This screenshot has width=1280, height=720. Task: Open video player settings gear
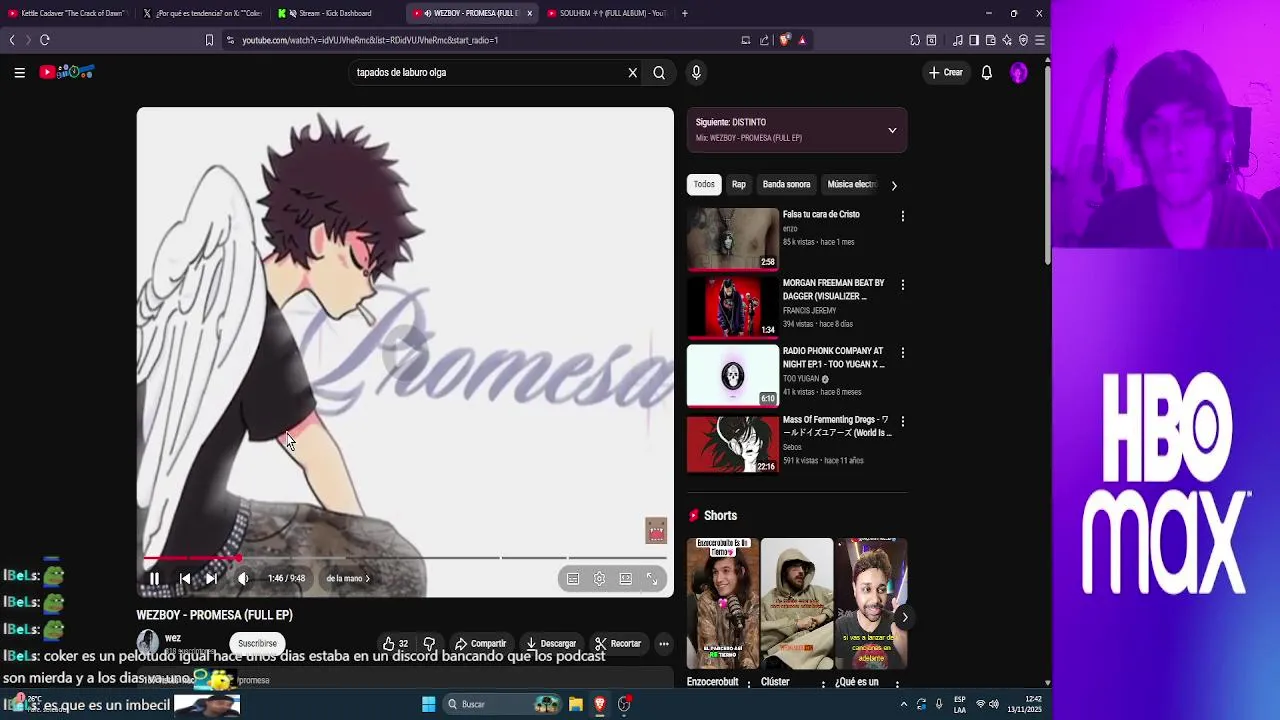(x=599, y=578)
